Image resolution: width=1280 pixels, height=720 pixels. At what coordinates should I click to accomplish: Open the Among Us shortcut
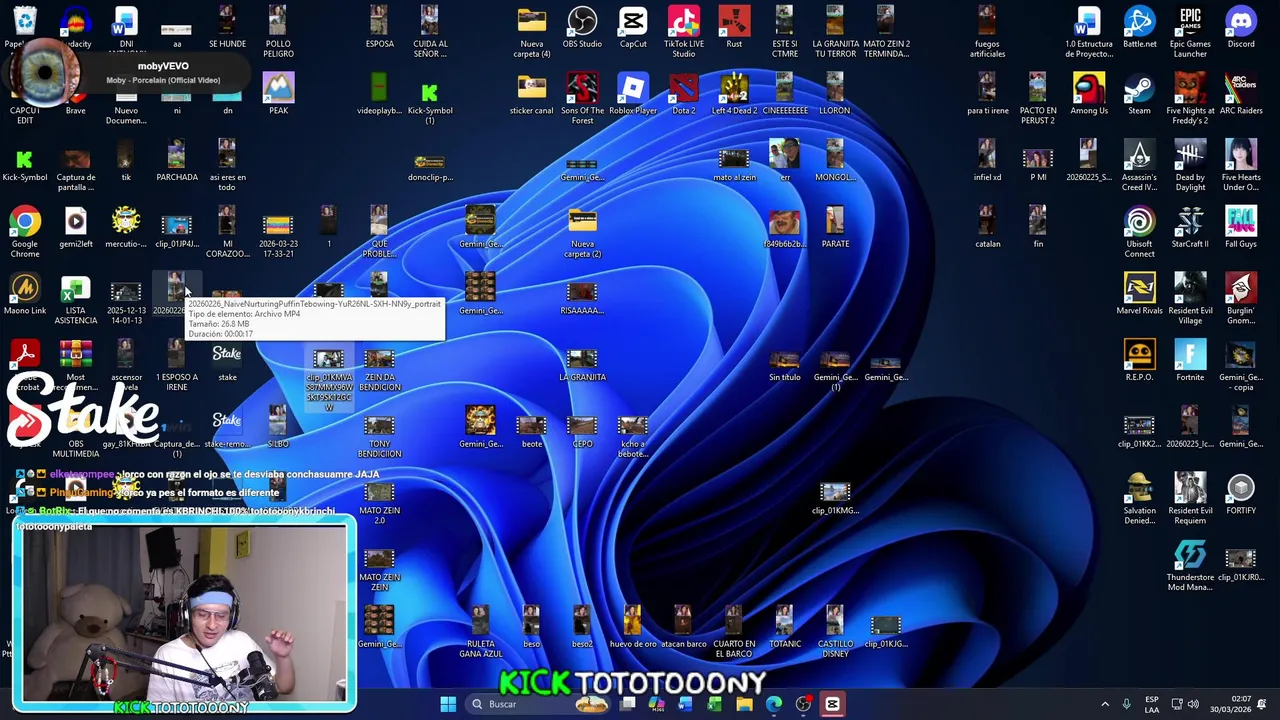coord(1089,94)
